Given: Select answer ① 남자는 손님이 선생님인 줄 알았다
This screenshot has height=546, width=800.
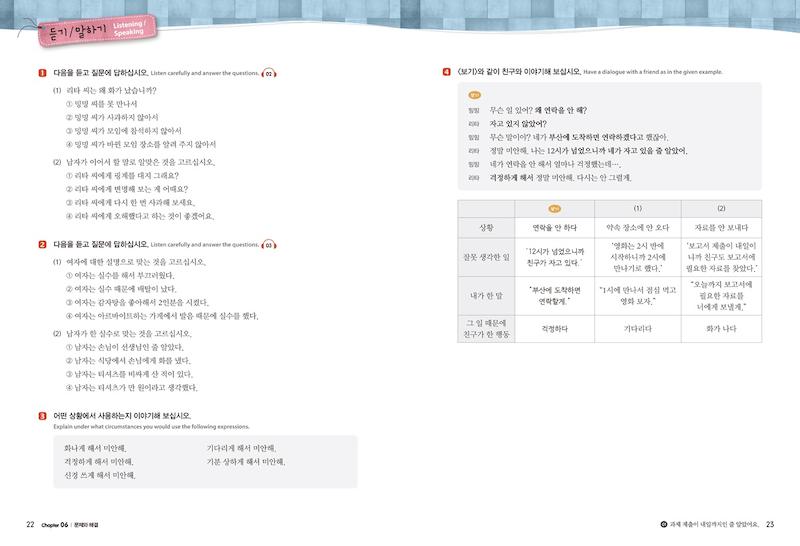Looking at the screenshot, I should click(x=125, y=348).
